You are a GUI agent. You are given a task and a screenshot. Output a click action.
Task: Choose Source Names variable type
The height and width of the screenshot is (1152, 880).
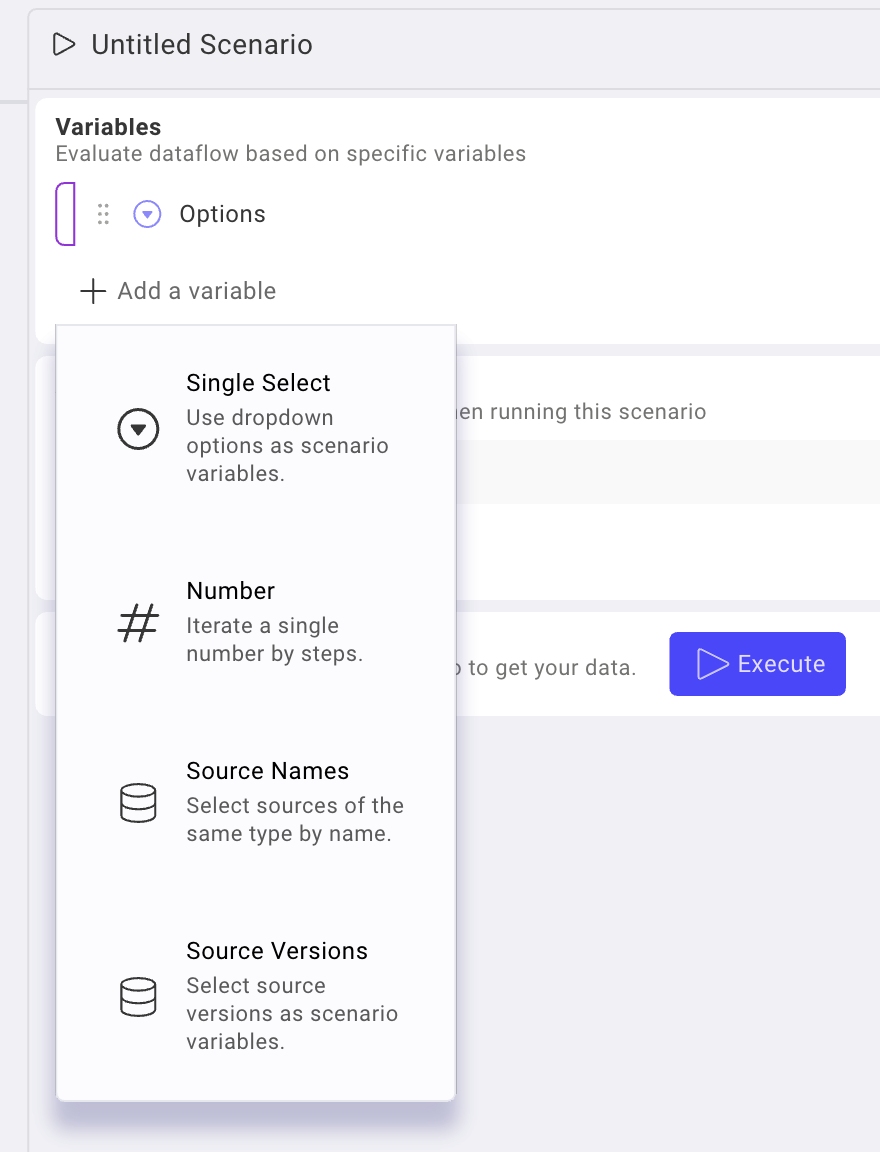point(256,802)
